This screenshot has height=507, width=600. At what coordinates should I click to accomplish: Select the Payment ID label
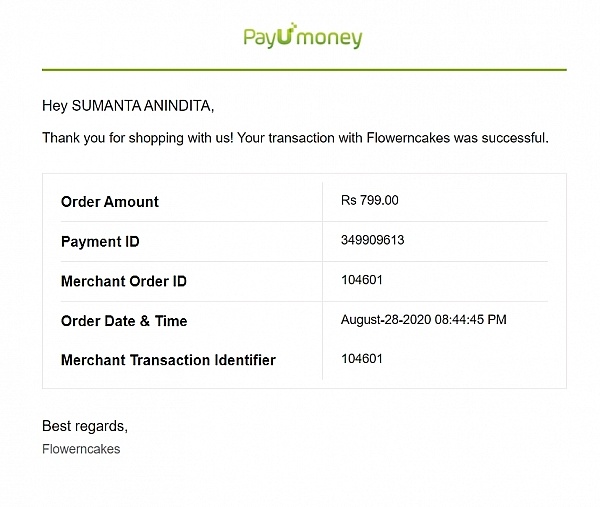tap(101, 241)
